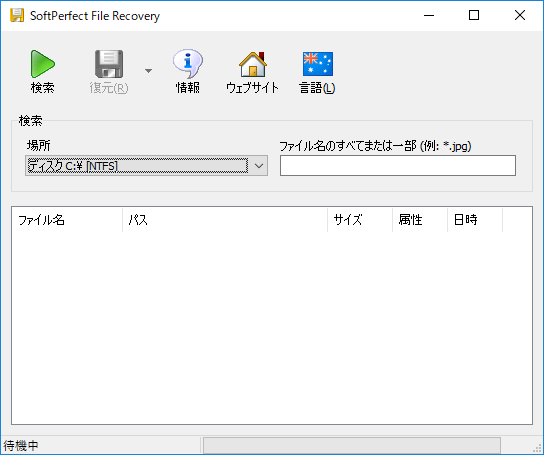Sort results by the サイズ column header
Image resolution: width=544 pixels, height=455 pixels.
point(360,220)
